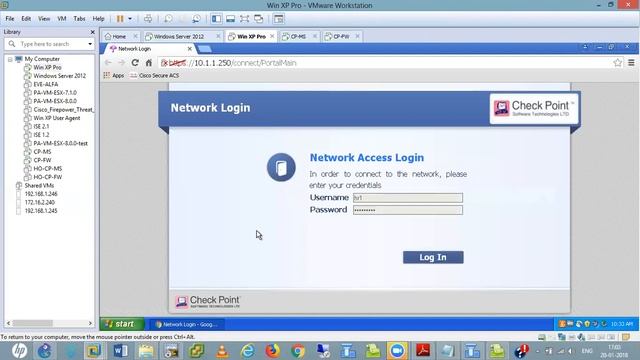Click the HP start icon on taskbar
The width and height of the screenshot is (640, 360).
point(19,351)
